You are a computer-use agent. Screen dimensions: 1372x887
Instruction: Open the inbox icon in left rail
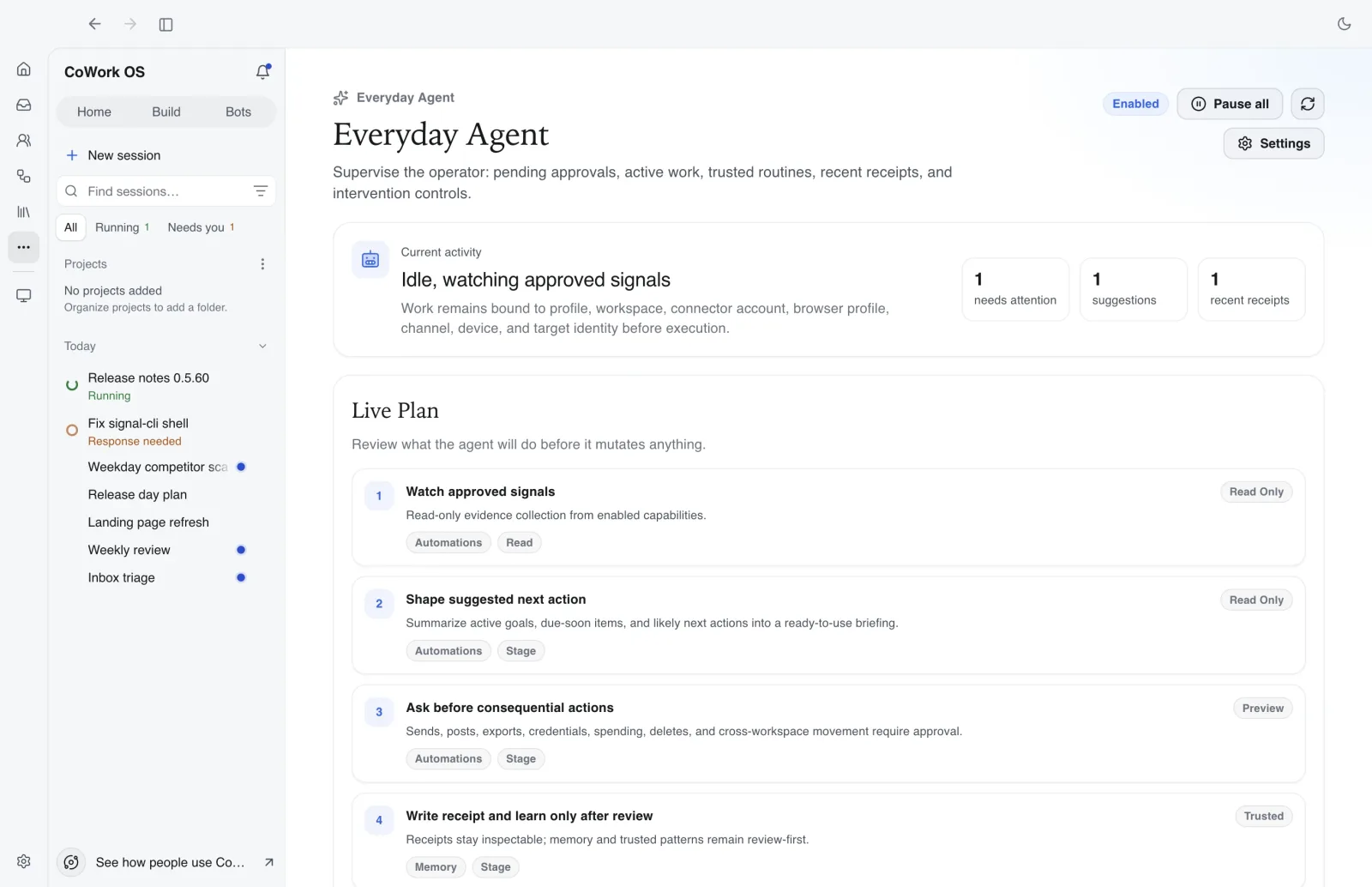click(24, 105)
